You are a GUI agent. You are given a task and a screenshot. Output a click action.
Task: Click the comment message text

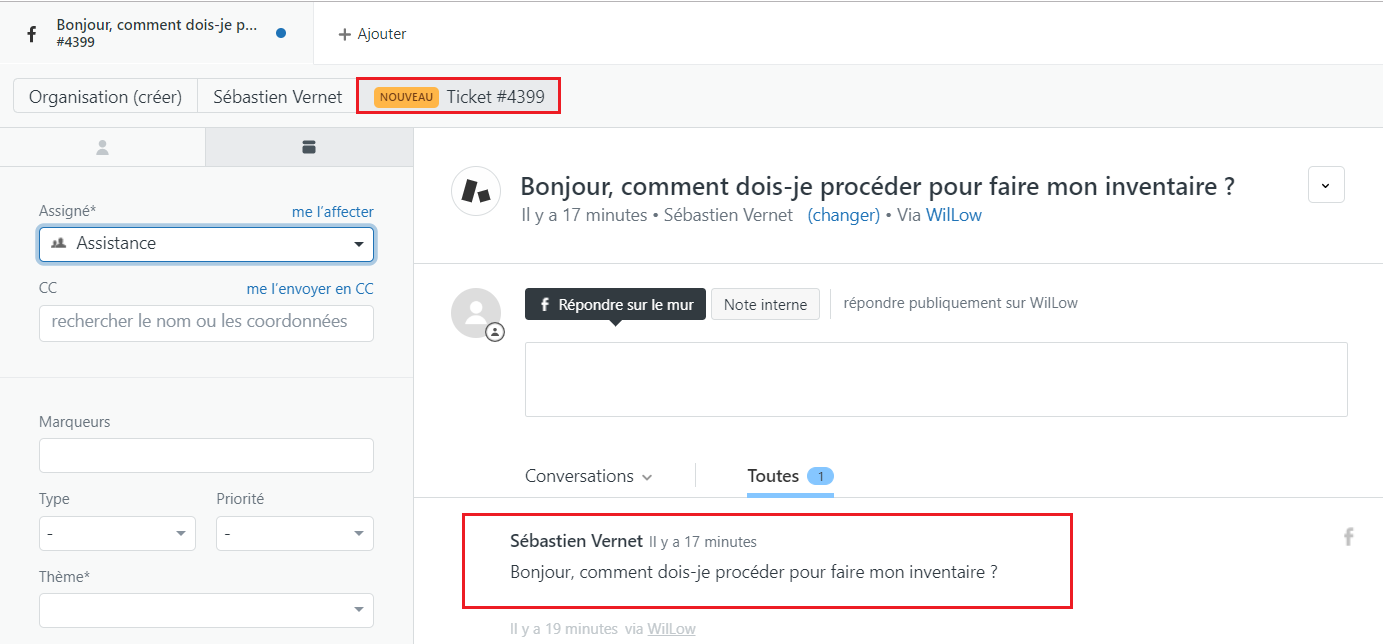(753, 573)
